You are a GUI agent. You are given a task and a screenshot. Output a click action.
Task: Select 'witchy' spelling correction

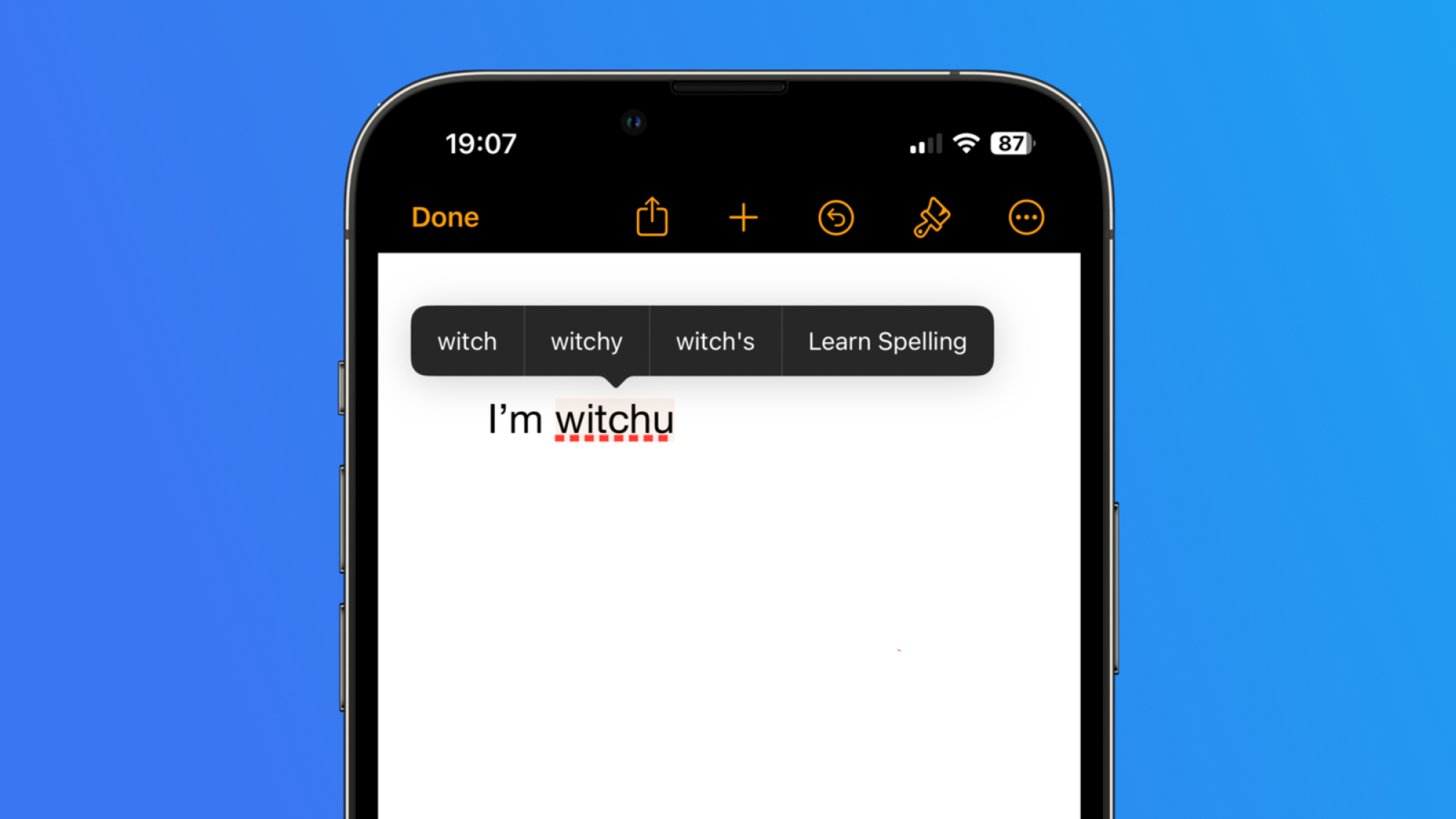click(586, 341)
